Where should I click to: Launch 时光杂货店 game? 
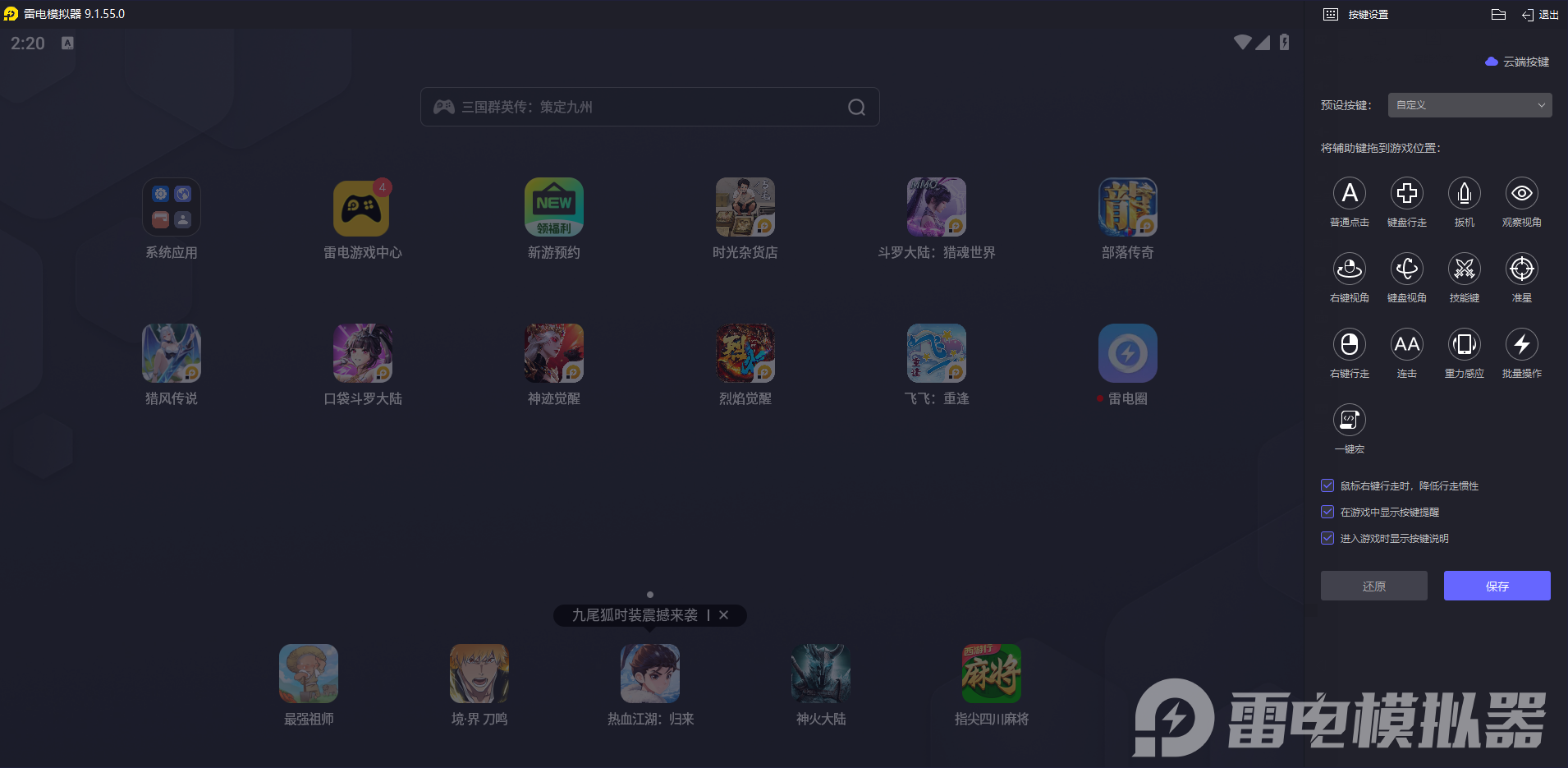coord(745,207)
